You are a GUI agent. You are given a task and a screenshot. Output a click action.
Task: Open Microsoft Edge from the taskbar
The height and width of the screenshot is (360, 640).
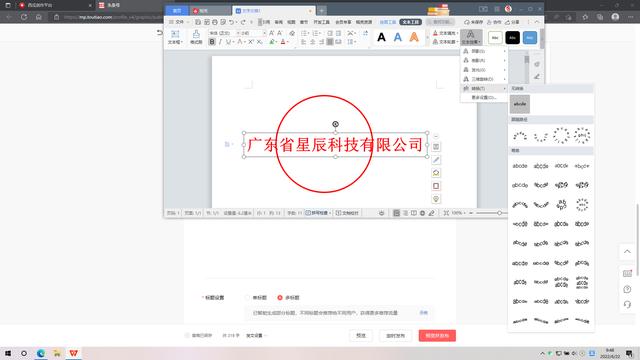[41, 353]
